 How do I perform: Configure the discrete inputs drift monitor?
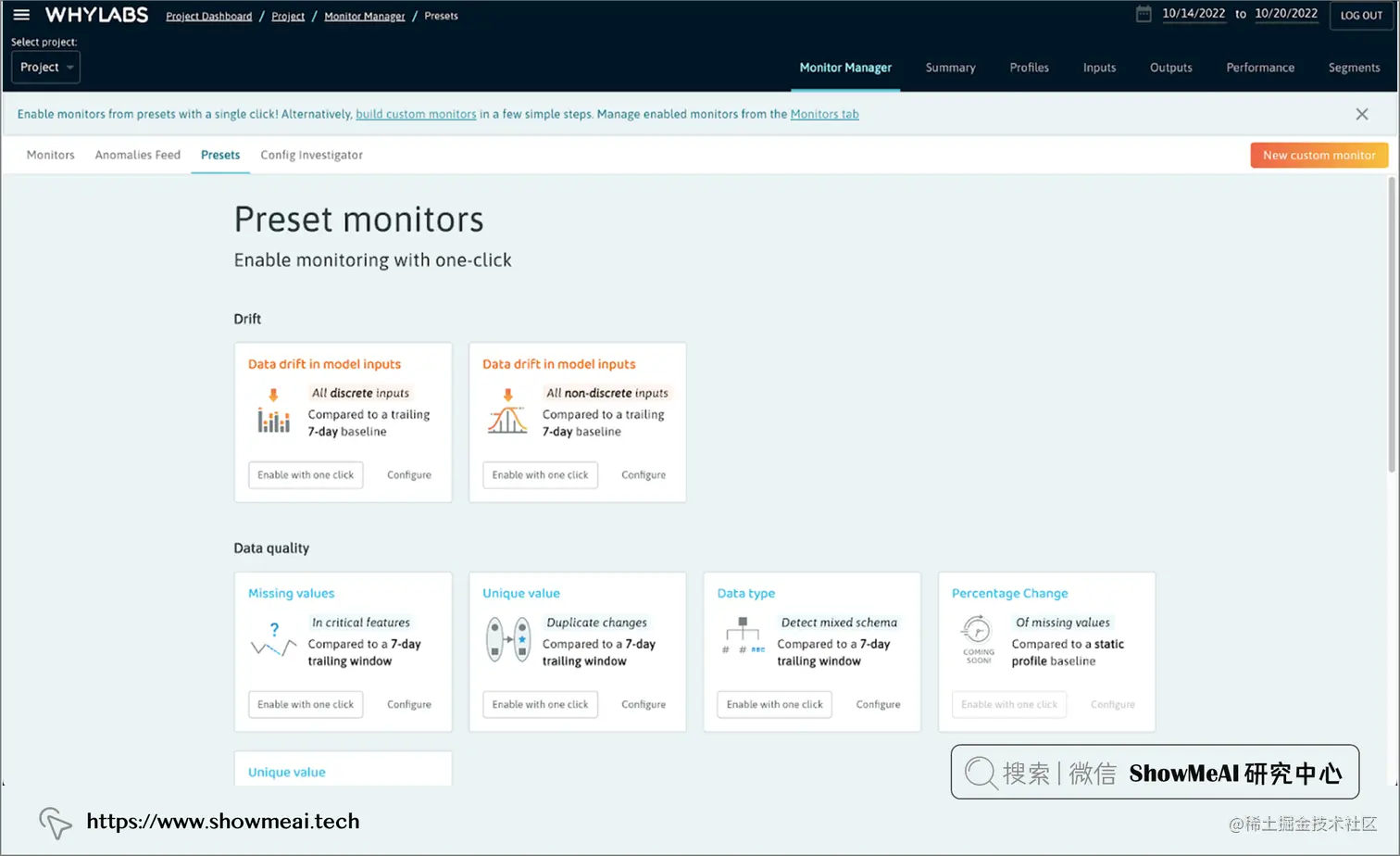click(x=408, y=474)
